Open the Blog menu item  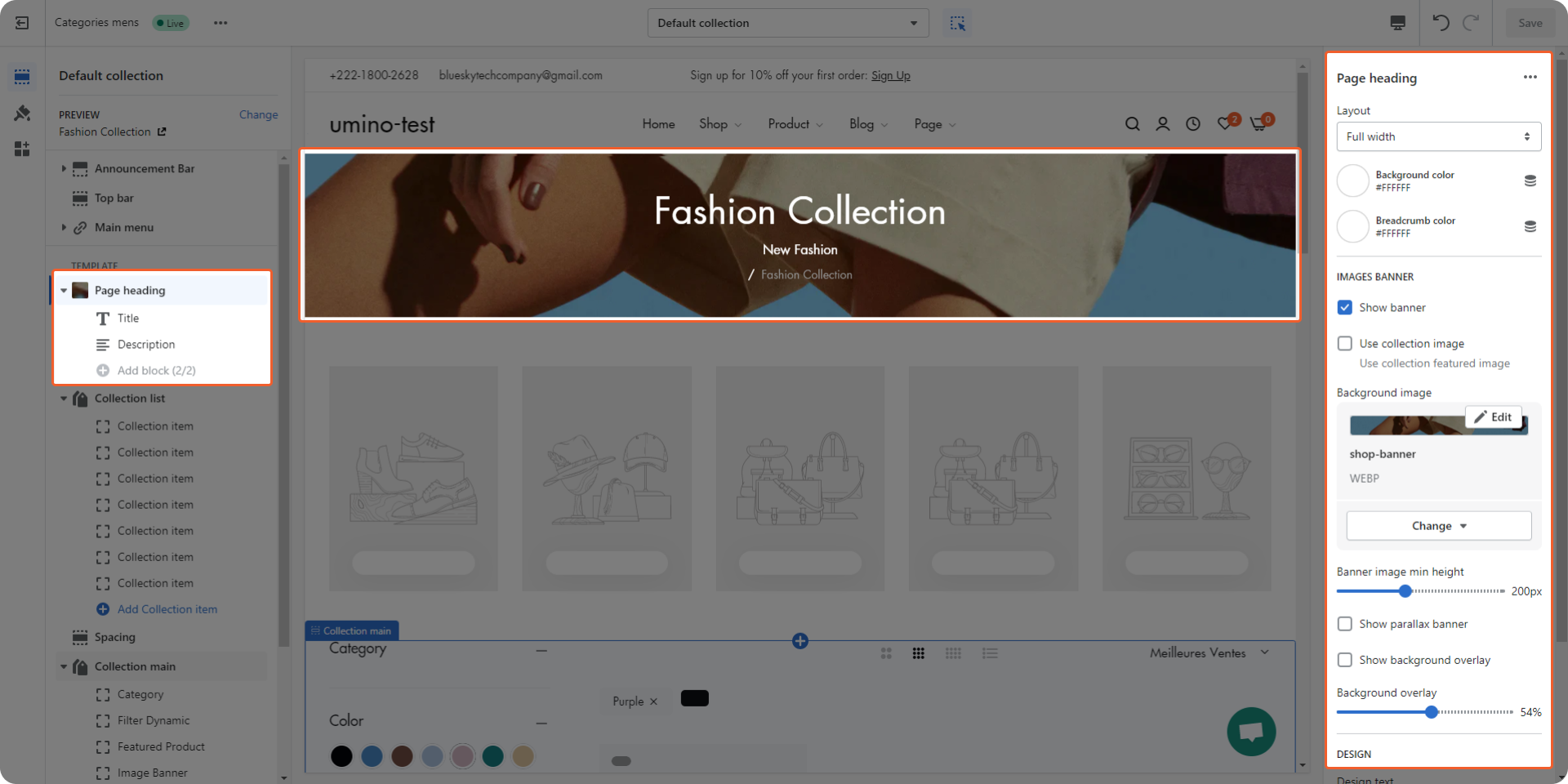point(869,124)
